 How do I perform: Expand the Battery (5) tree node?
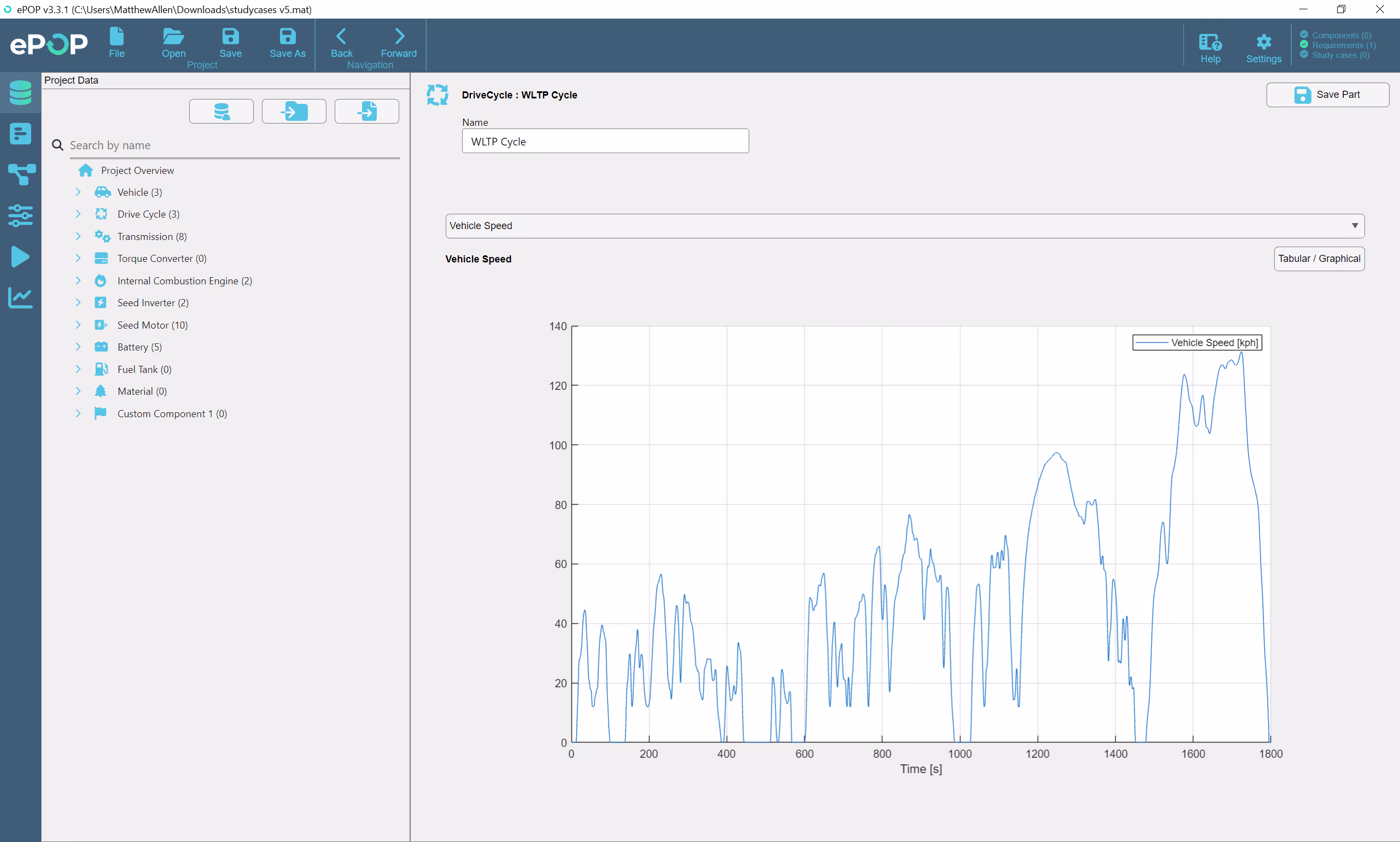pos(78,347)
